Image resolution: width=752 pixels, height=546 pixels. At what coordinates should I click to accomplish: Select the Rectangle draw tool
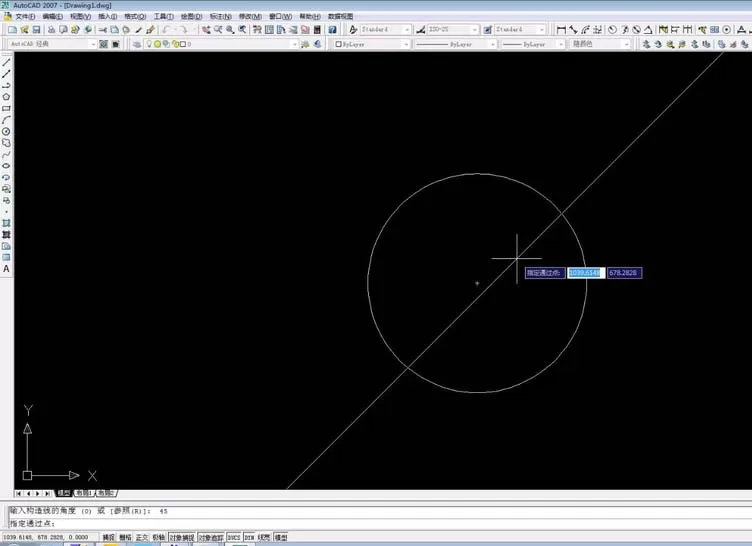click(6, 108)
